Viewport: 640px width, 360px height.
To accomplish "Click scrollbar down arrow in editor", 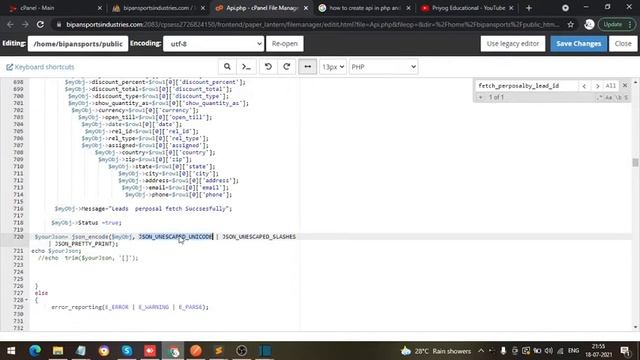I will tap(635, 327).
